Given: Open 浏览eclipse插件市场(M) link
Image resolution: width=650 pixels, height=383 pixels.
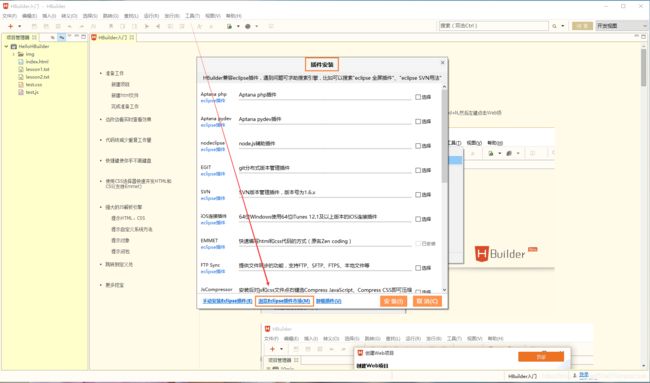Looking at the screenshot, I should tap(284, 301).
